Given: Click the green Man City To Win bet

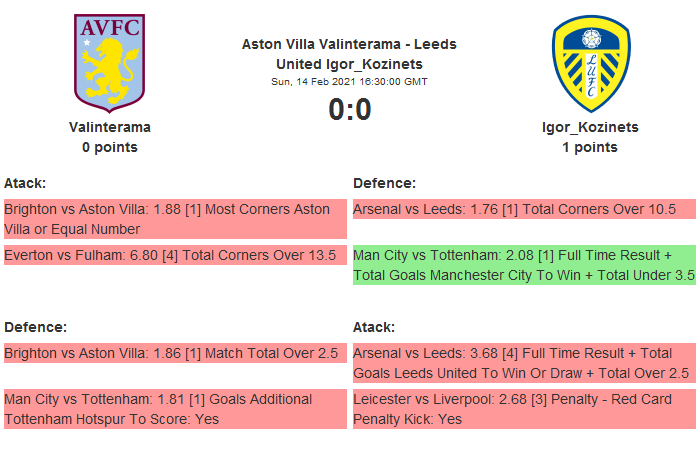Looking at the screenshot, I should pyautogui.click(x=524, y=265).
